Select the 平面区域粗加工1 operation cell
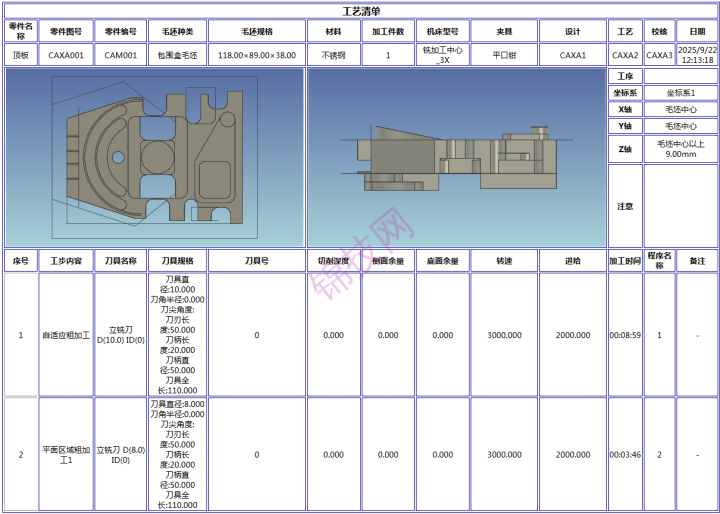The height and width of the screenshot is (514, 720). pyautogui.click(x=66, y=455)
